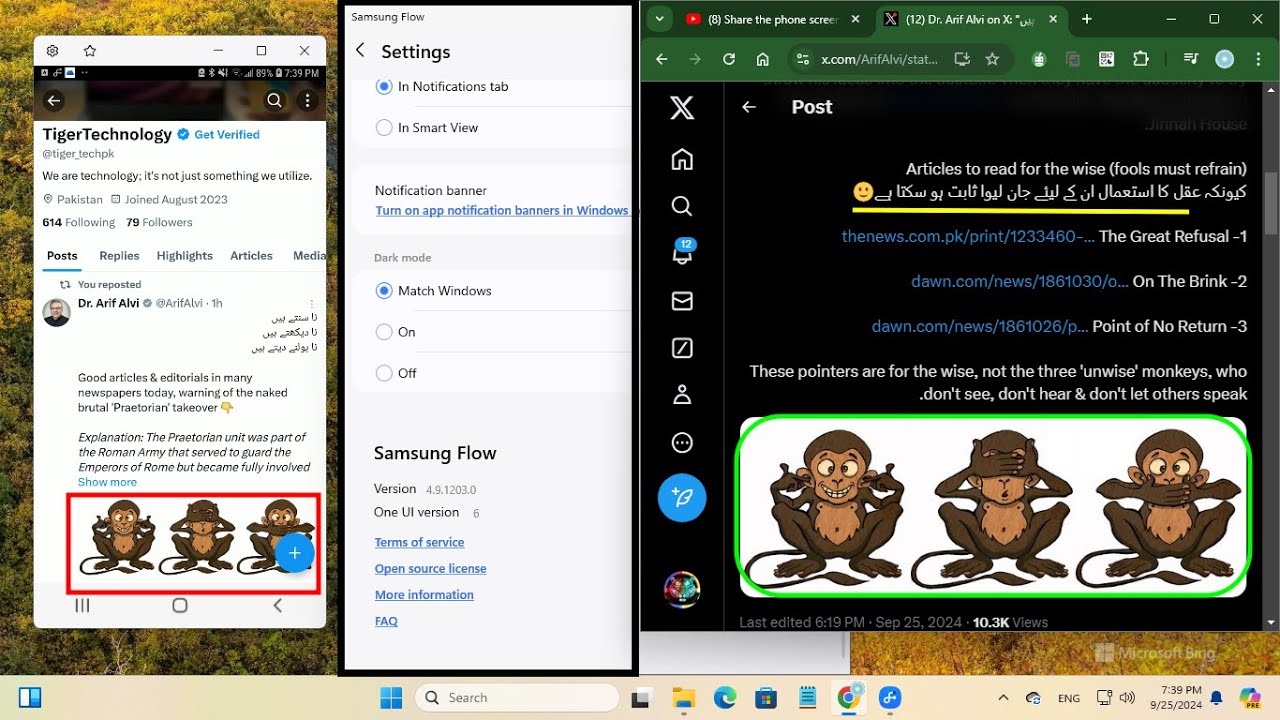This screenshot has height=720, width=1280.
Task: Click the Chrome home button
Action: (x=762, y=59)
